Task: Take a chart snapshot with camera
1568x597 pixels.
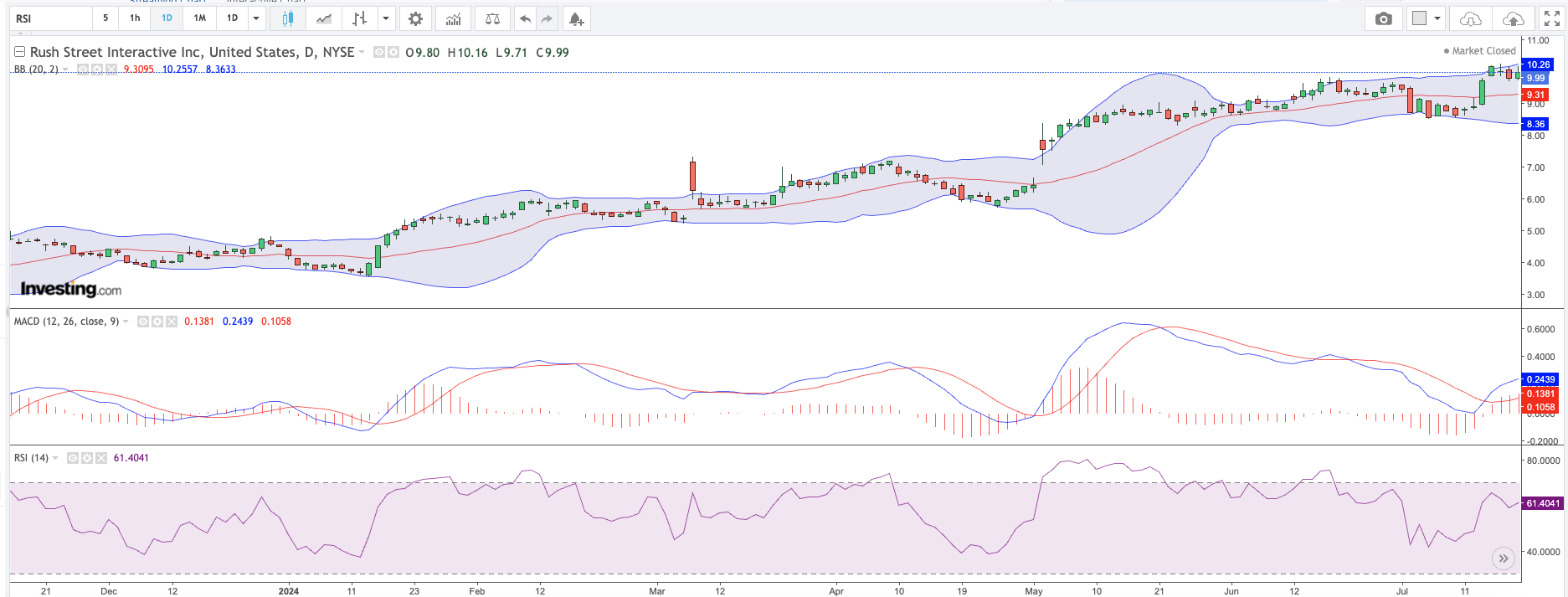Action: (x=1384, y=18)
